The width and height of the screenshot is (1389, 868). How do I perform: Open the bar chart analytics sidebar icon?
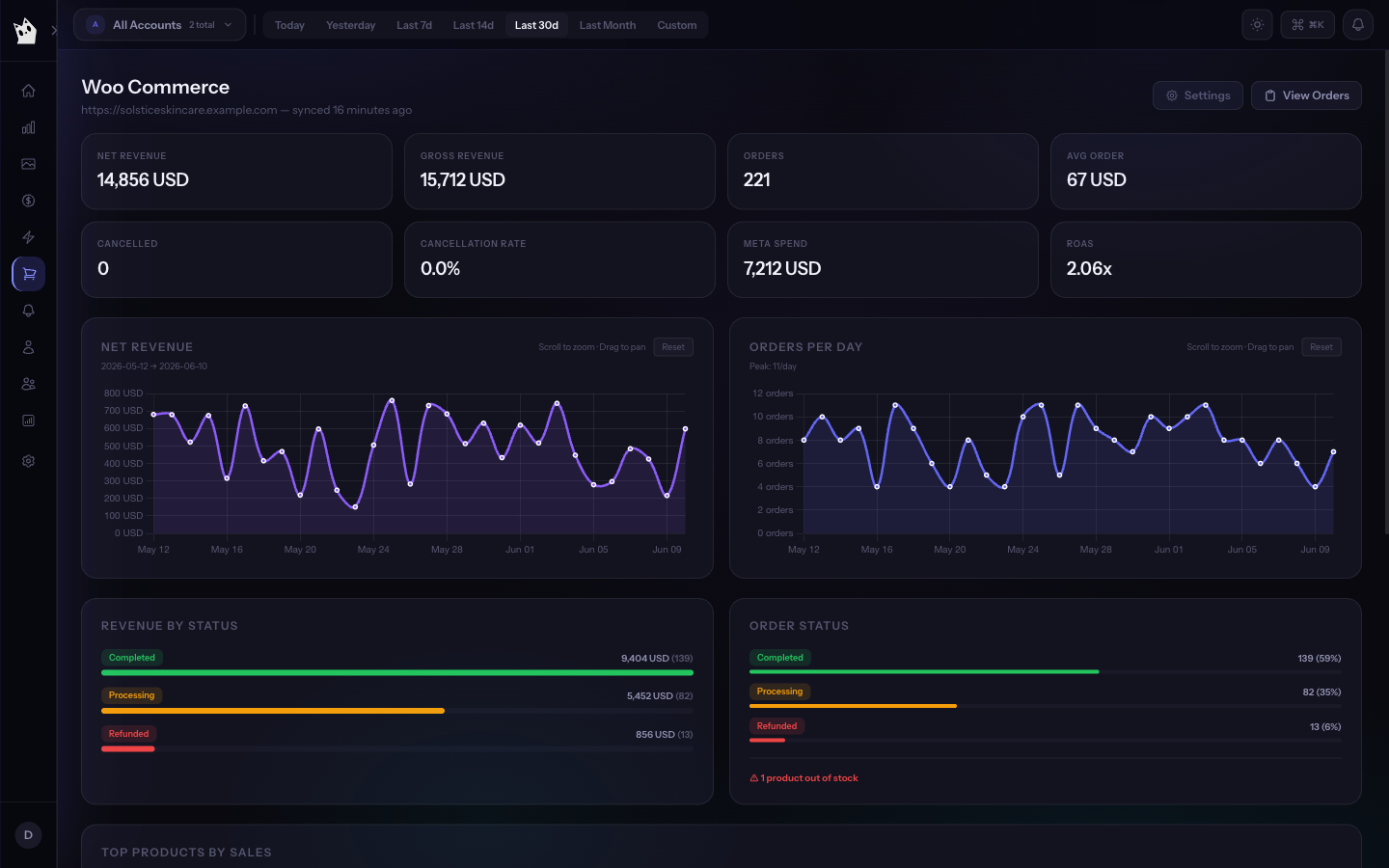[x=28, y=127]
